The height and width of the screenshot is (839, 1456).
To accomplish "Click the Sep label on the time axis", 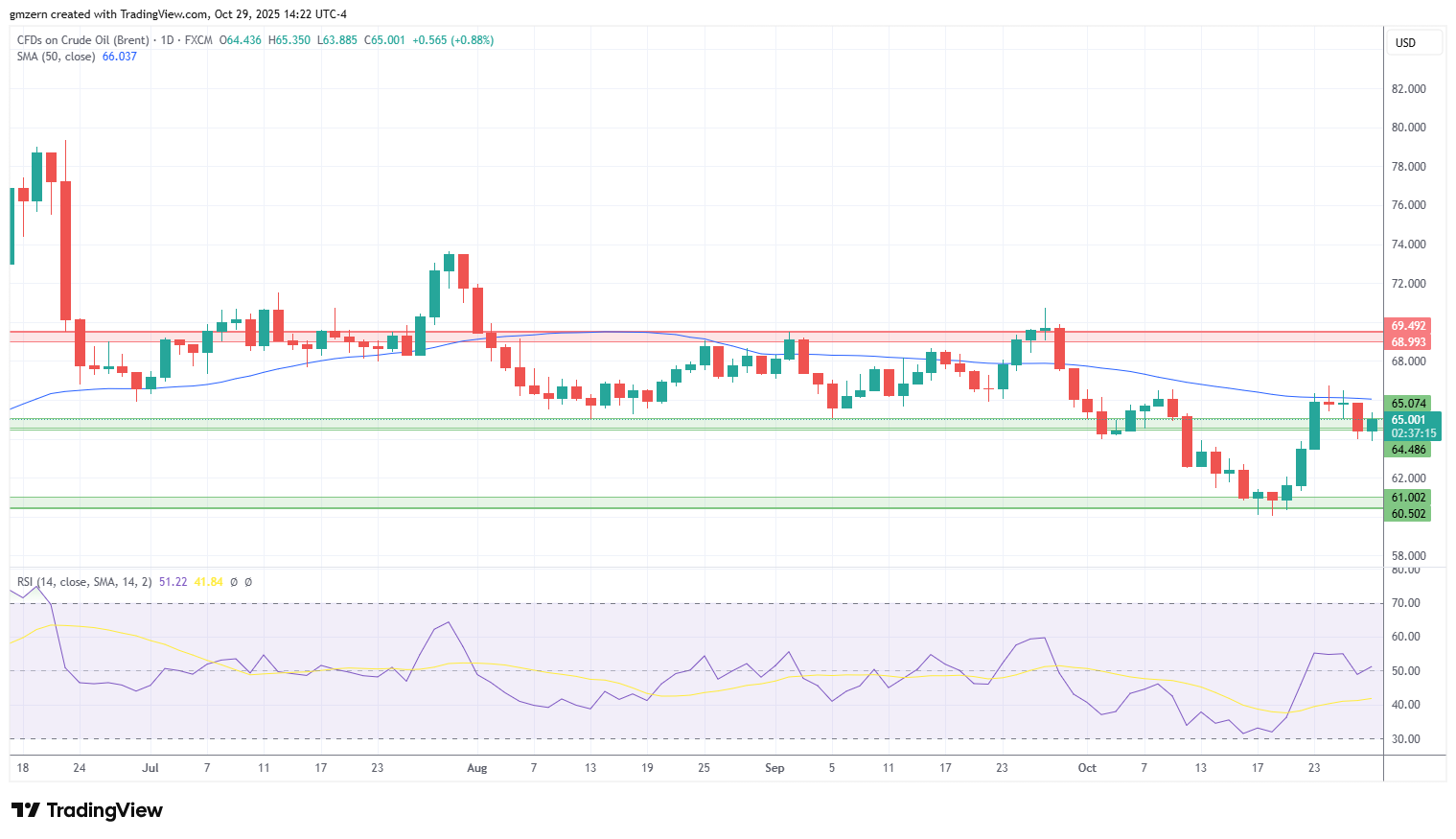I will 774,768.
